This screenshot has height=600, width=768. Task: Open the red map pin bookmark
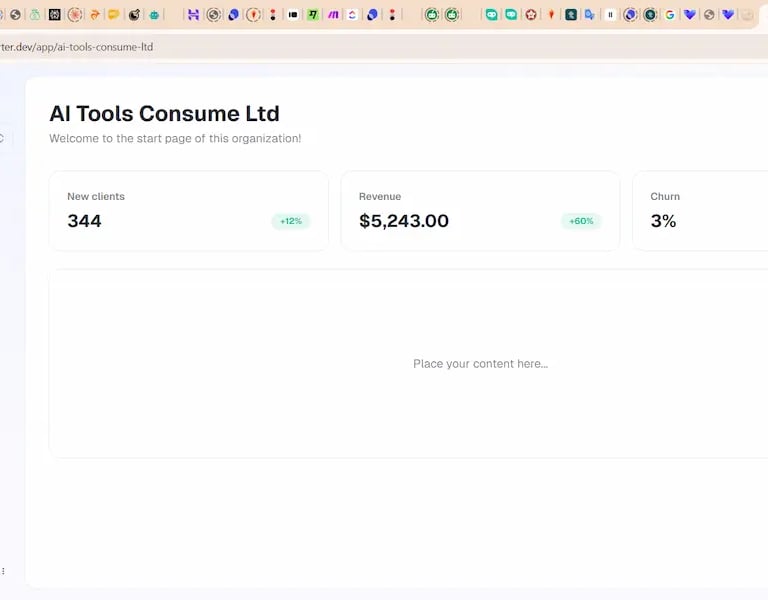[550, 15]
